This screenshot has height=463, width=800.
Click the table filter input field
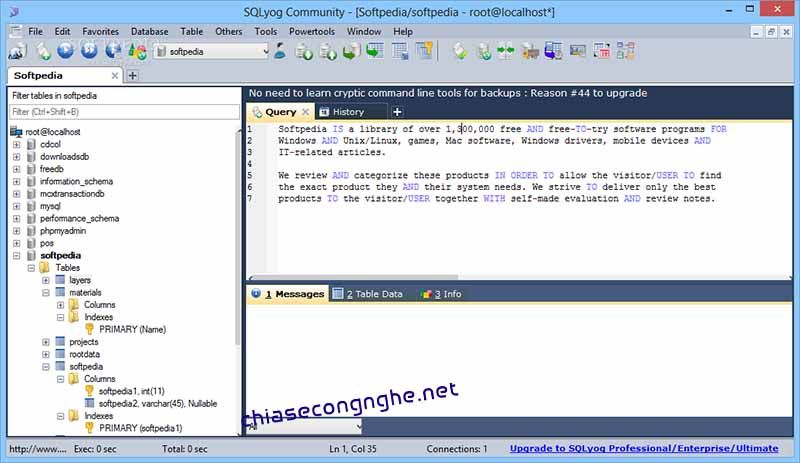tap(122, 111)
